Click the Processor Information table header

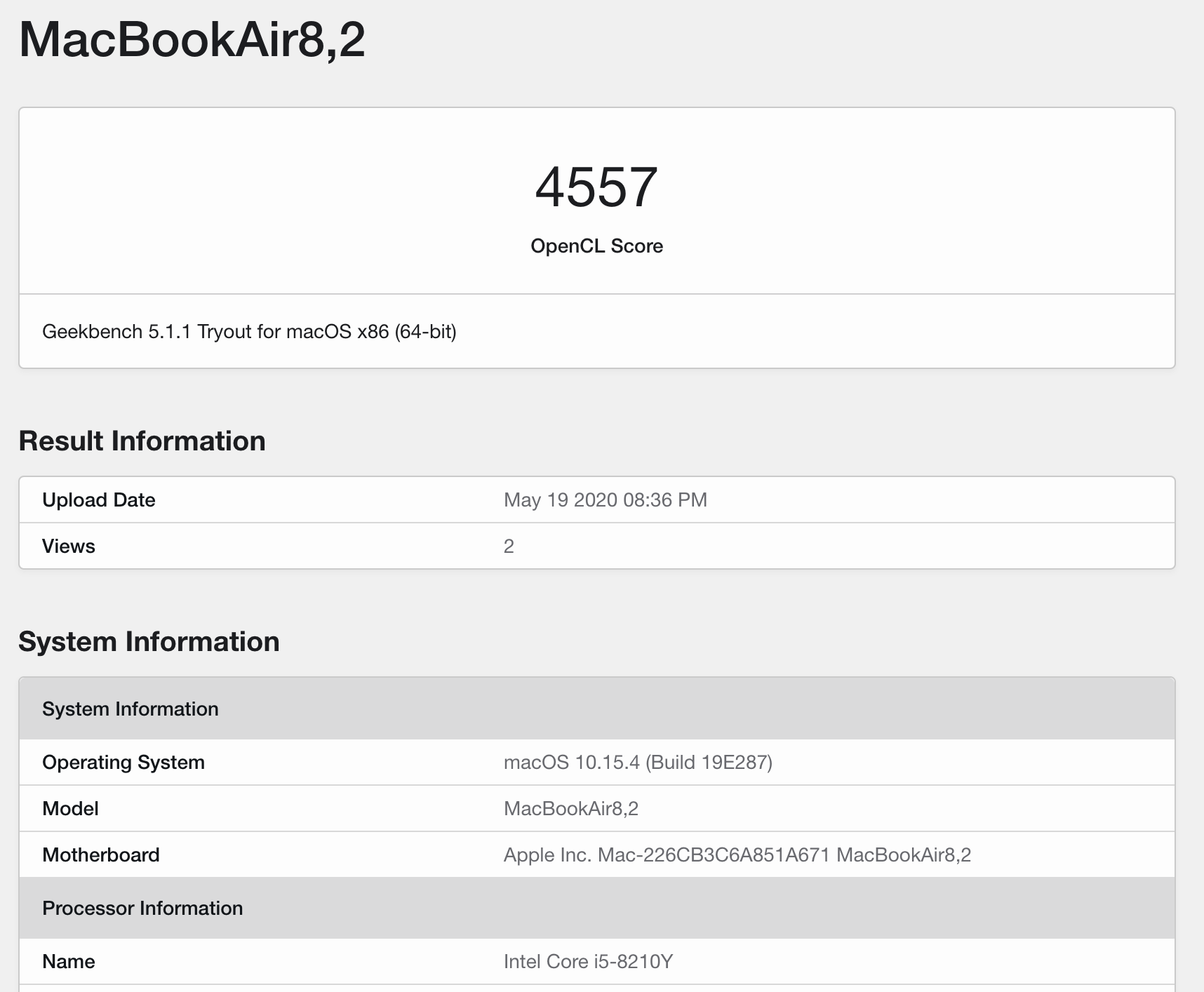pyautogui.click(x=596, y=908)
